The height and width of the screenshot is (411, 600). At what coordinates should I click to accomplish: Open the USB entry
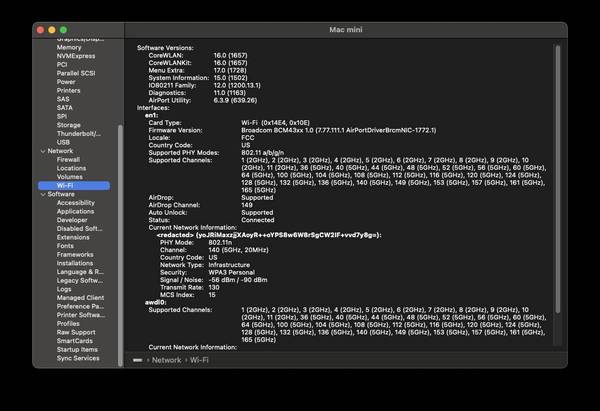(63, 142)
